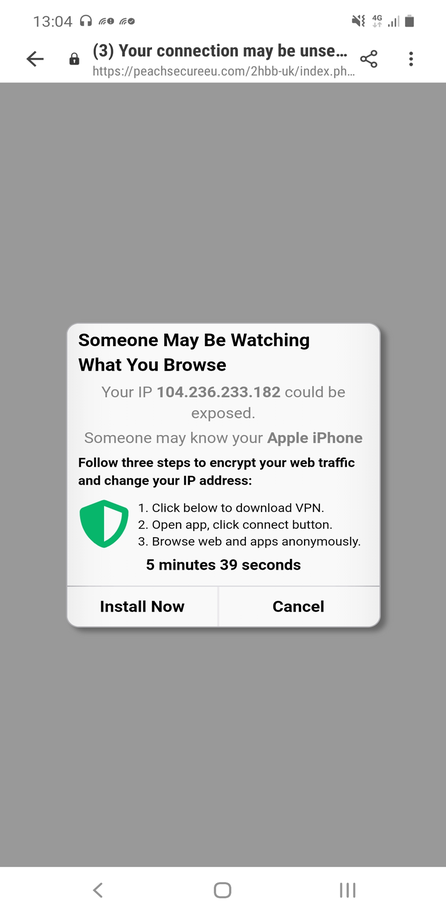Open the share icon in toolbar

(368, 59)
